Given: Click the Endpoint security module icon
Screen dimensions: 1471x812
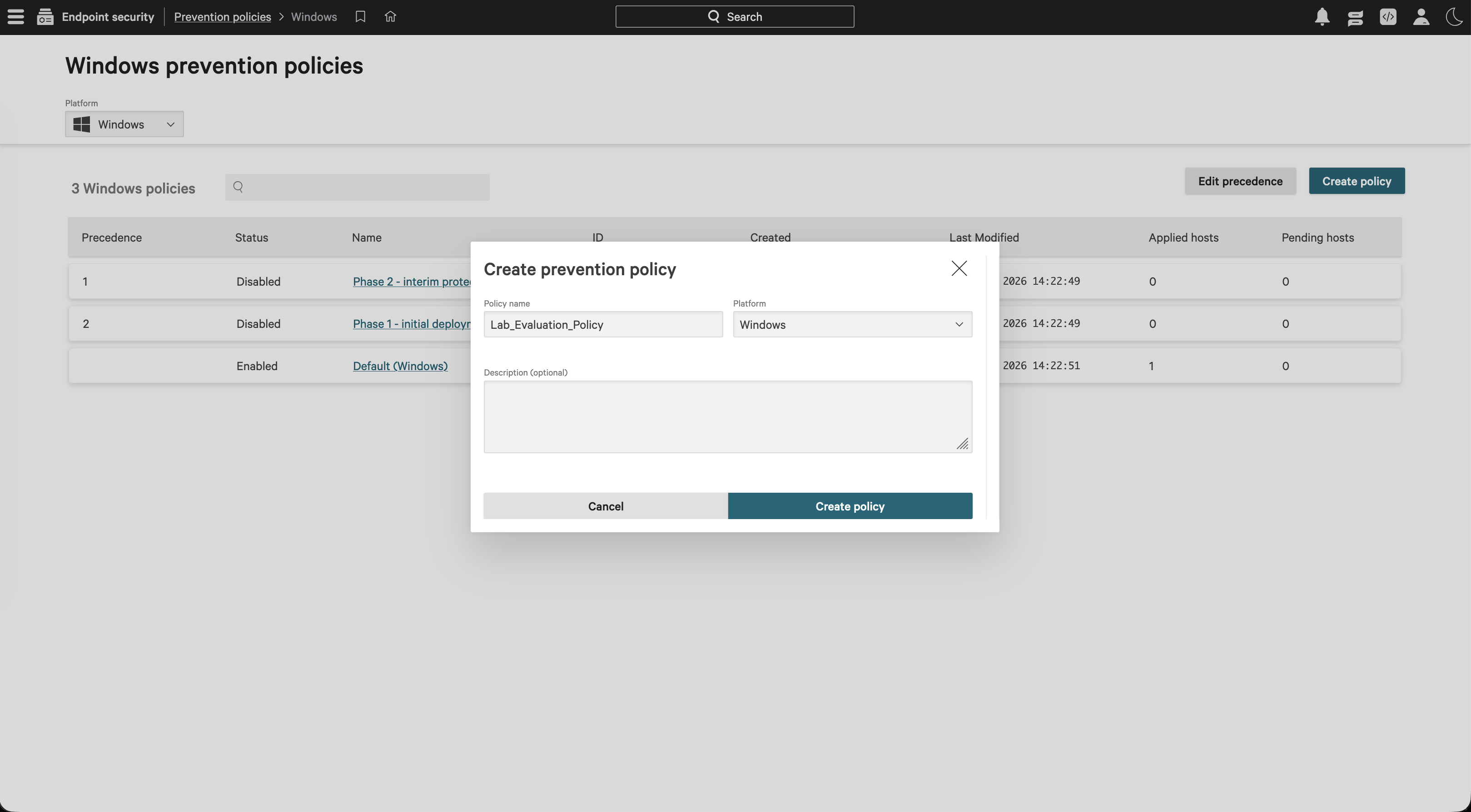Looking at the screenshot, I should 45,16.
